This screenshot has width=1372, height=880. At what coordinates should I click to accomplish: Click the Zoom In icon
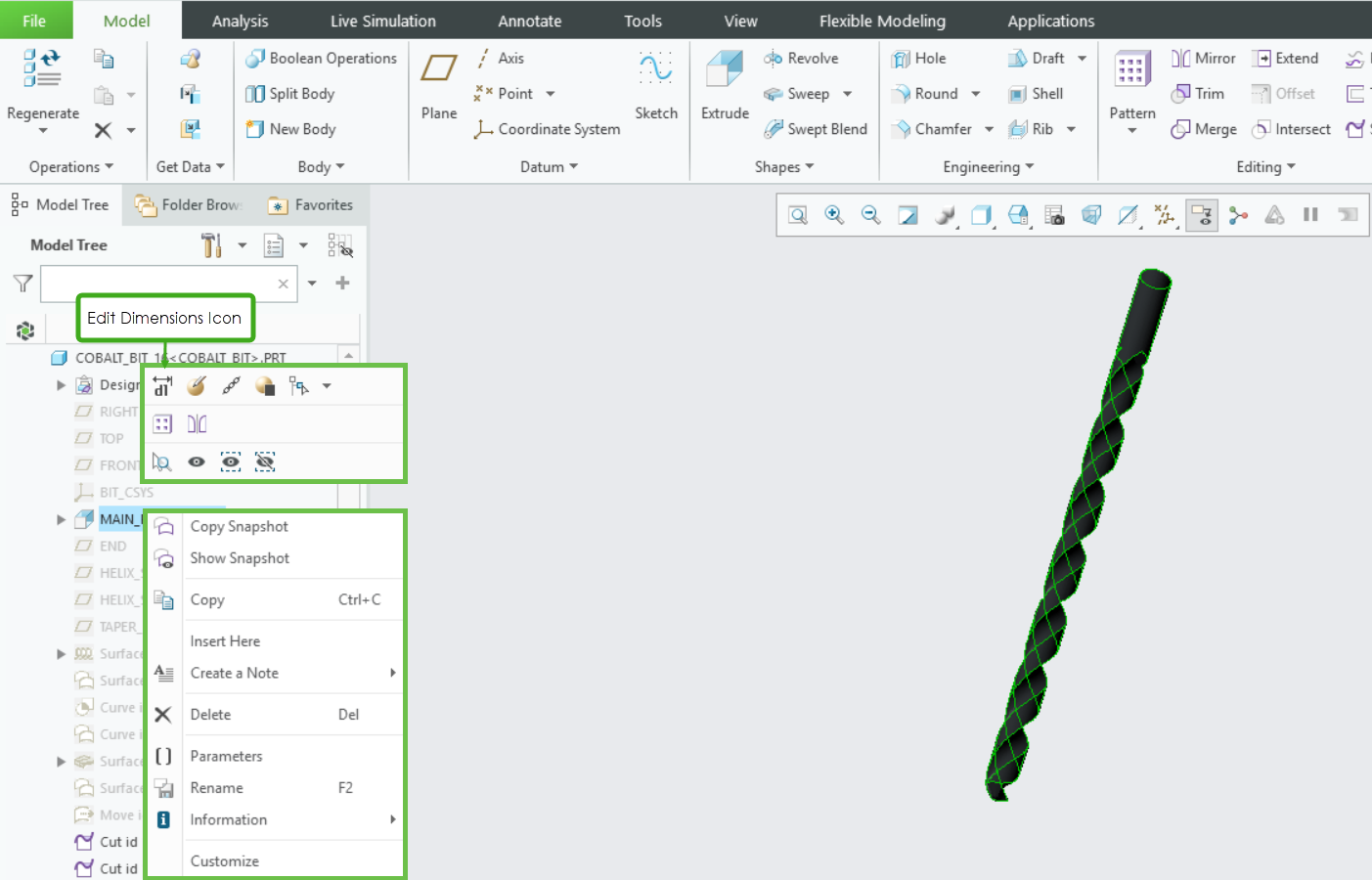tap(834, 215)
